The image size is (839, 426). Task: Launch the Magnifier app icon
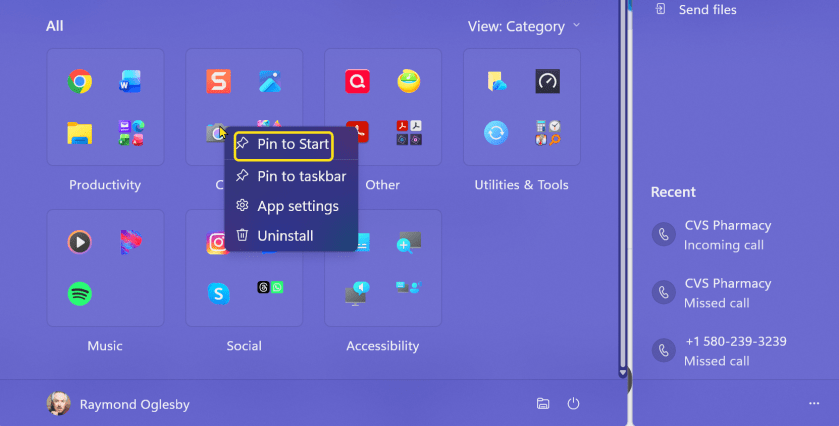[409, 242]
